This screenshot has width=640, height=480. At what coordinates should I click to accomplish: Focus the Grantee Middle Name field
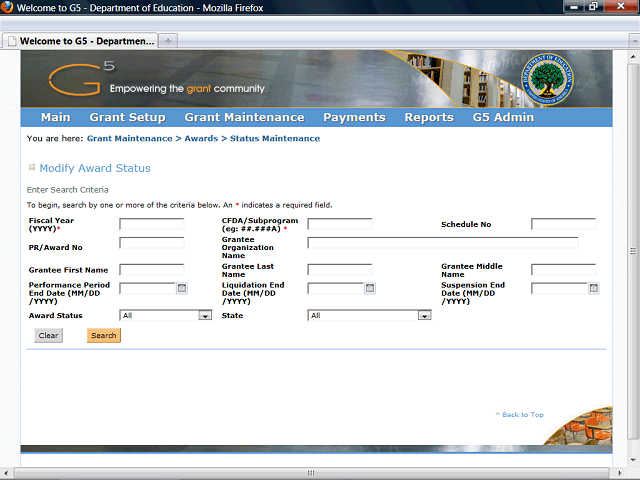[563, 270]
